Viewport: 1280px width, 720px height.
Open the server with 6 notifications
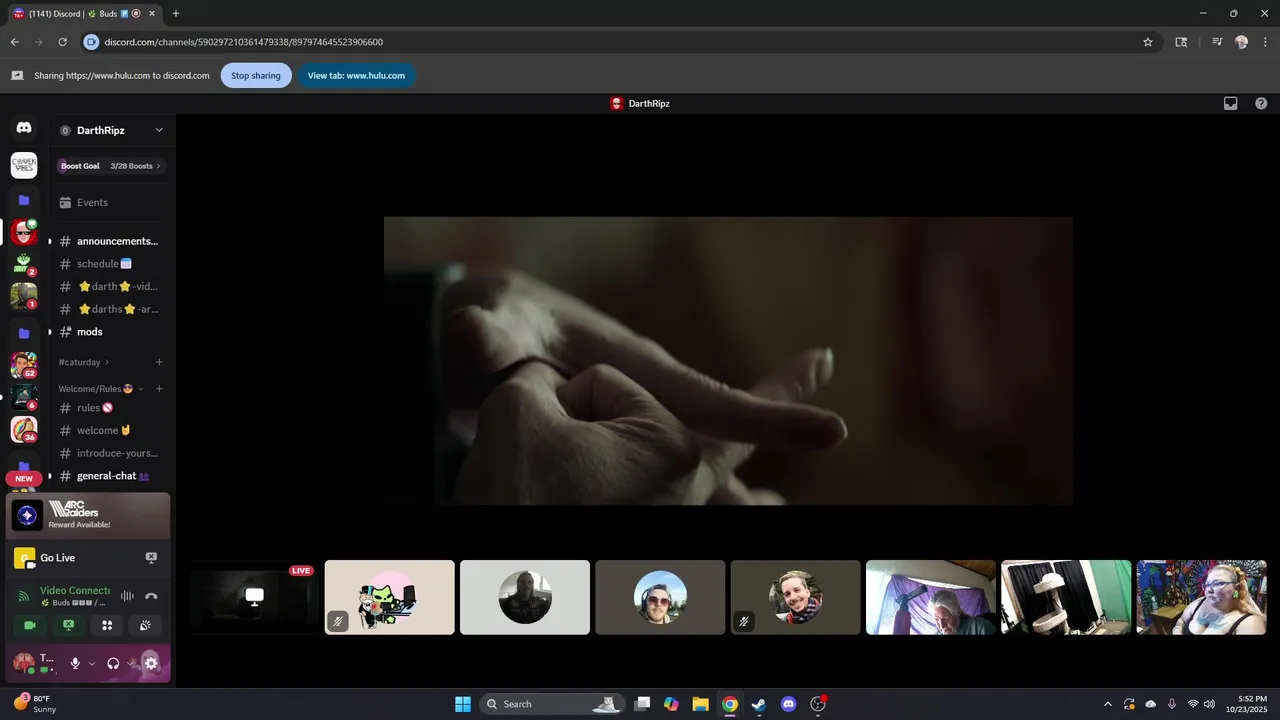24,397
